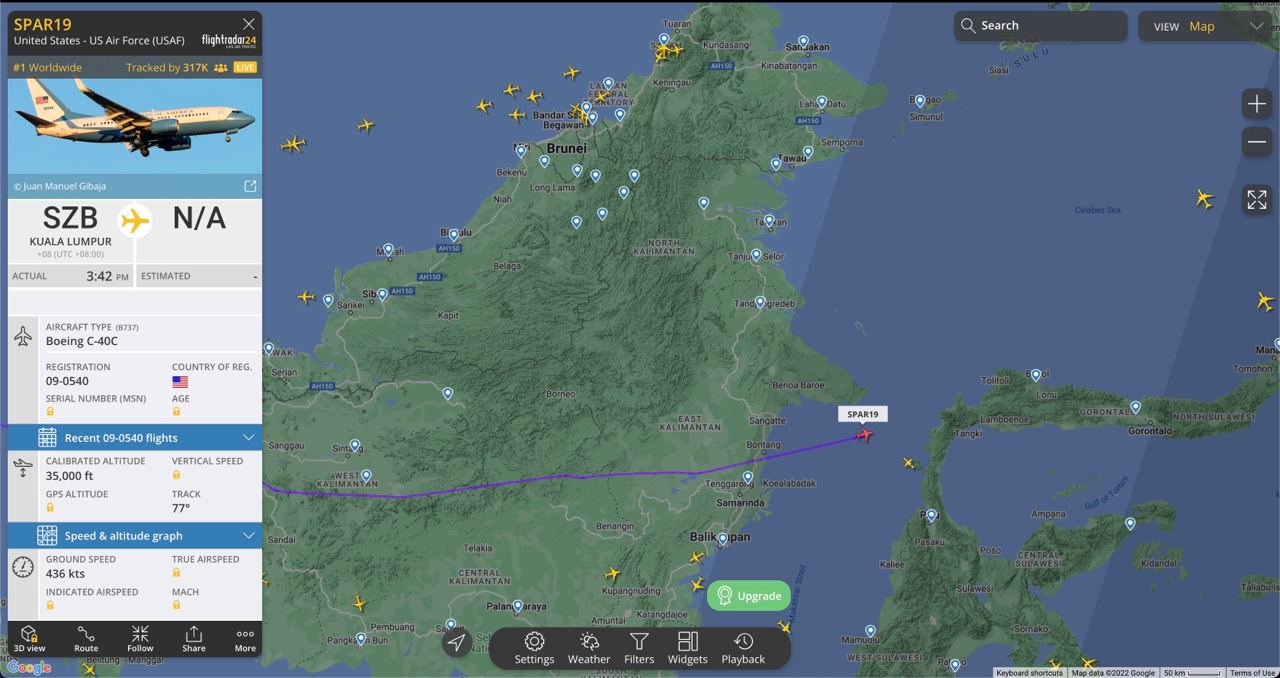
Task: Click the Flightradar24 logo
Action: (229, 40)
